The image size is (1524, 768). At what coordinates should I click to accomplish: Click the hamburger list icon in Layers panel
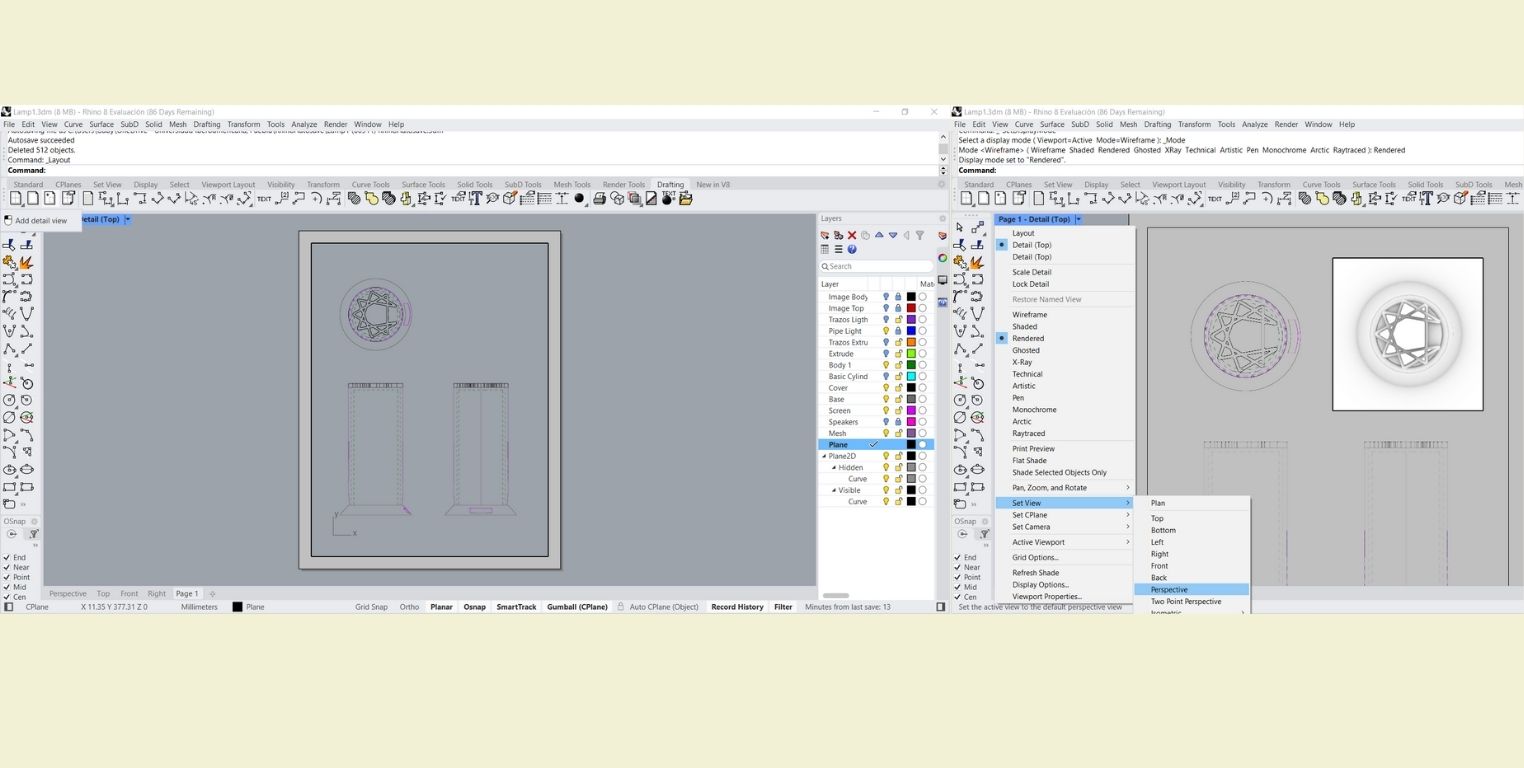point(838,250)
